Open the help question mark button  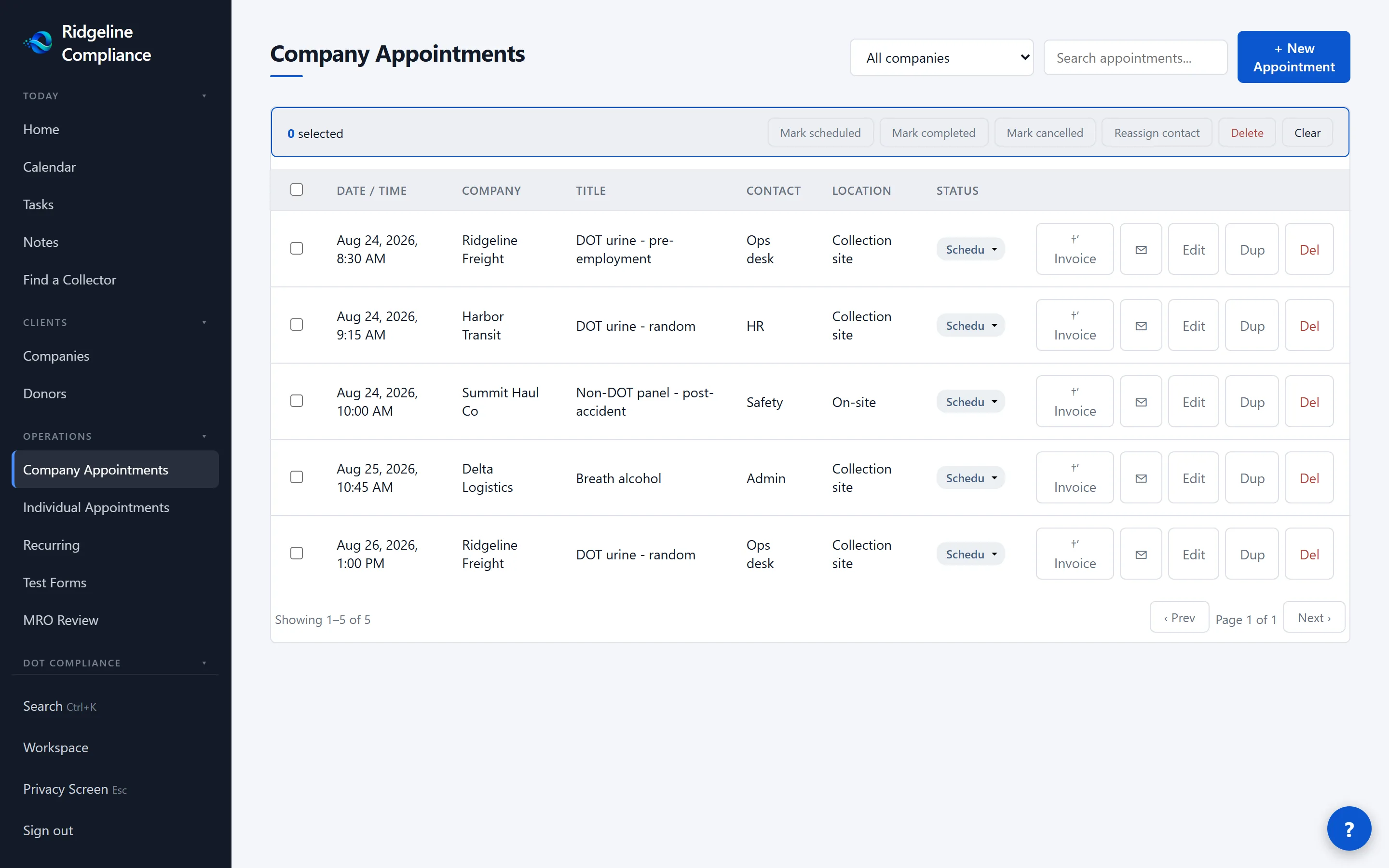click(1349, 828)
